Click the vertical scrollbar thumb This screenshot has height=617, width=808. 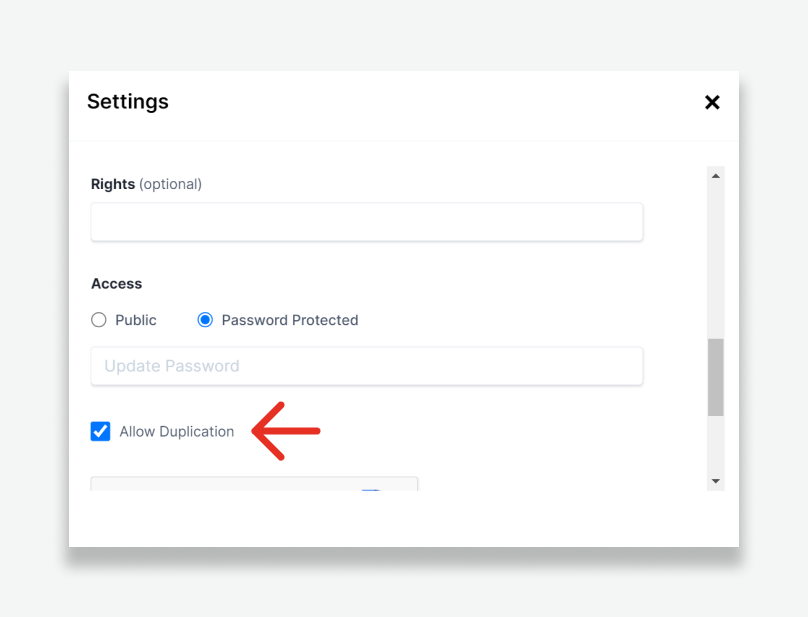tap(715, 377)
